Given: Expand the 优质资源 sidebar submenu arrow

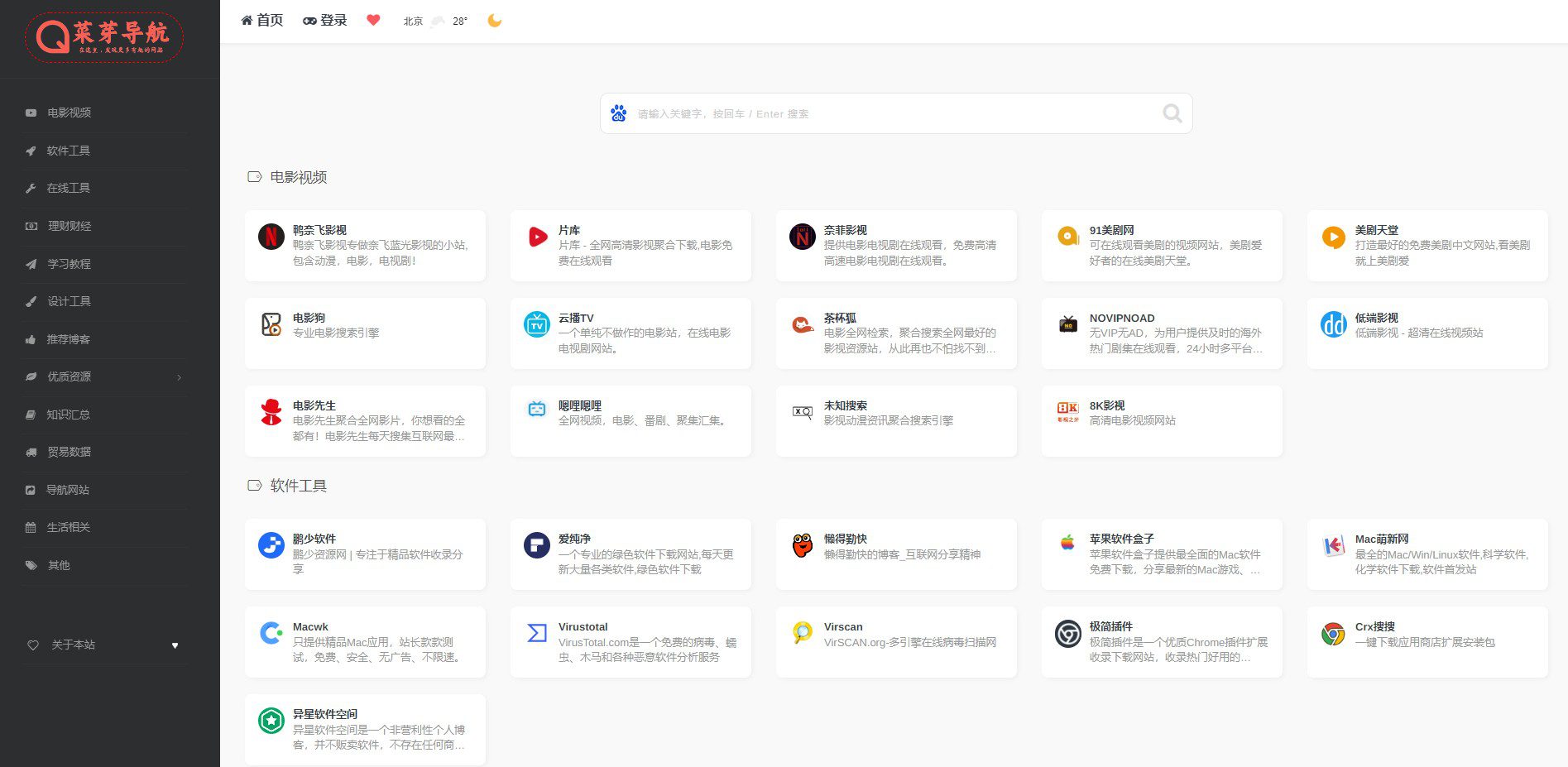Looking at the screenshot, I should pos(180,377).
